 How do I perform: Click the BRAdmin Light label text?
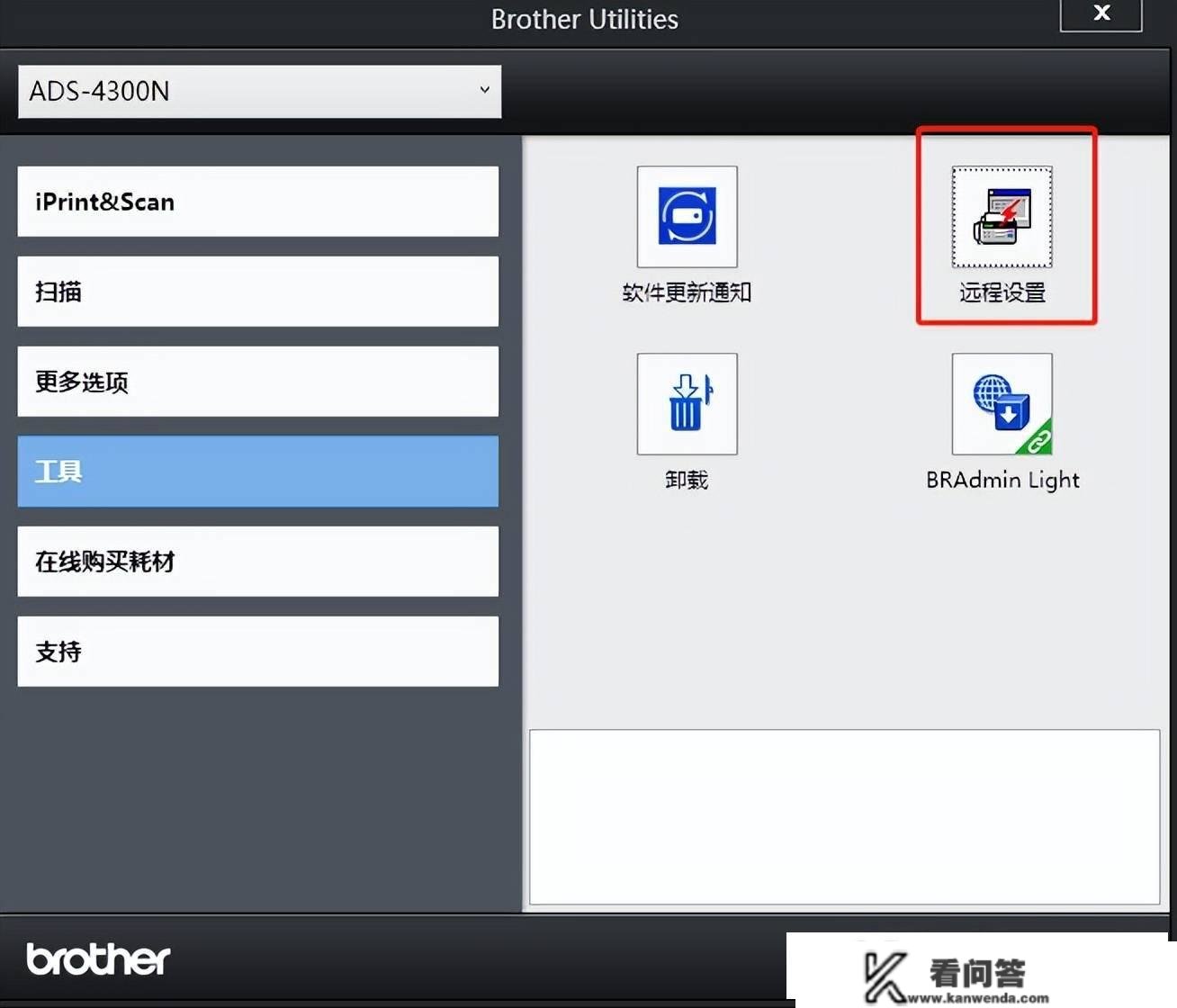[x=1002, y=480]
